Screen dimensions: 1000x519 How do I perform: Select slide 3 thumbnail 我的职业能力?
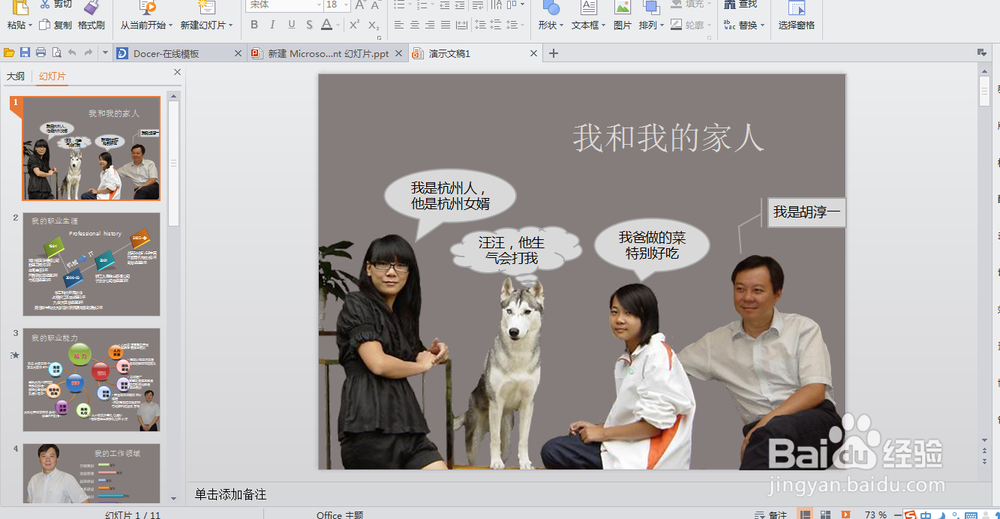coord(91,380)
